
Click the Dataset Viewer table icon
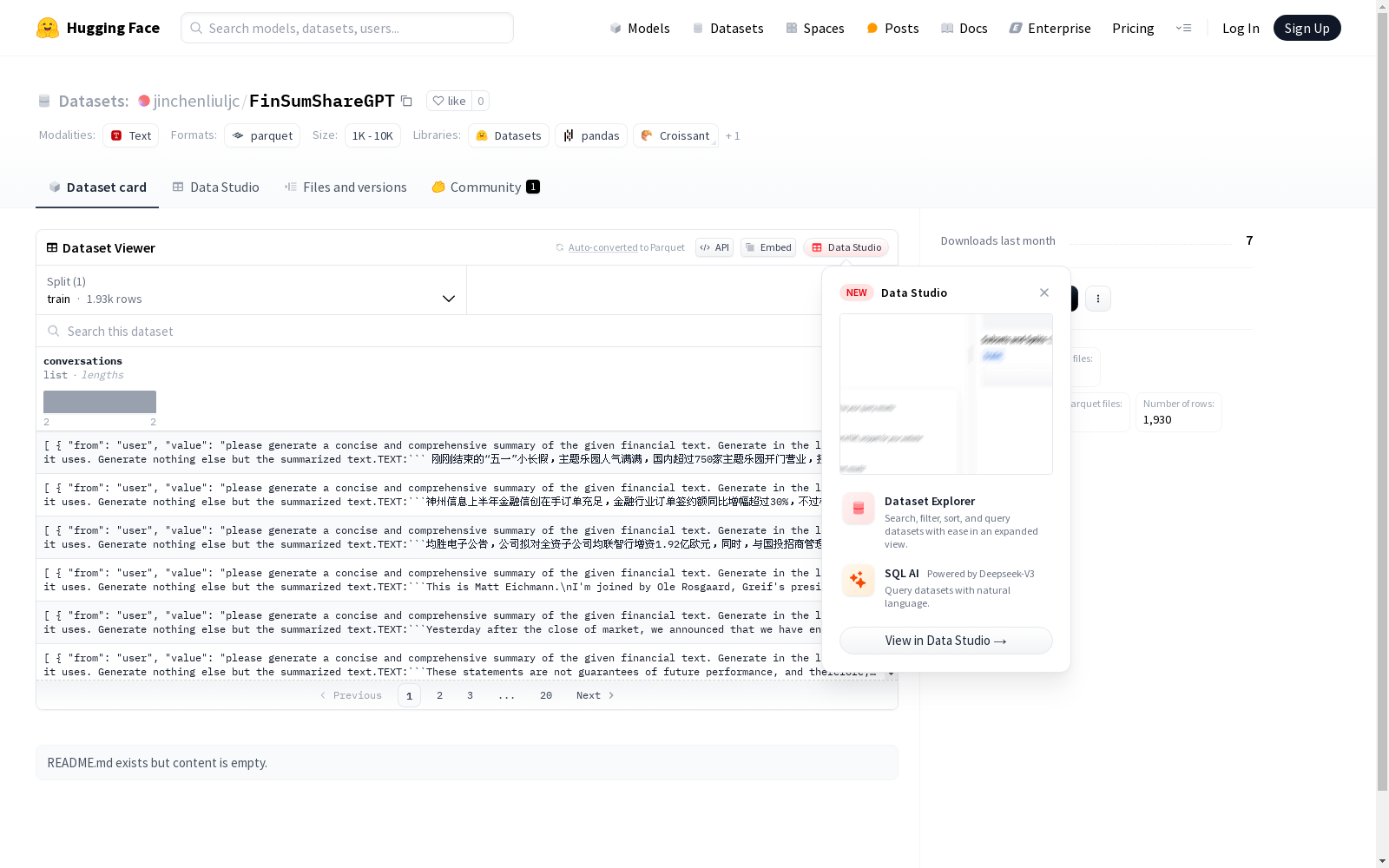52,247
